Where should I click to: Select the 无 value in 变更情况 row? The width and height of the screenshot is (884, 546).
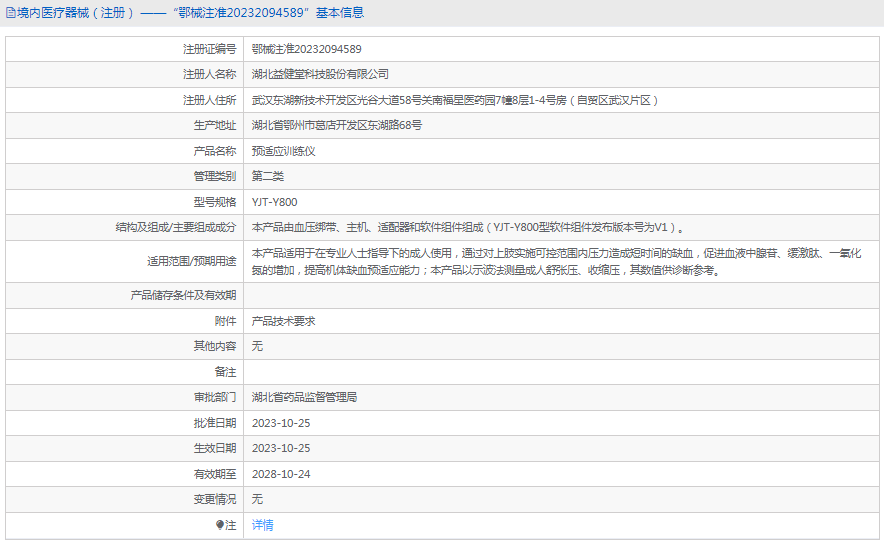click(x=257, y=499)
